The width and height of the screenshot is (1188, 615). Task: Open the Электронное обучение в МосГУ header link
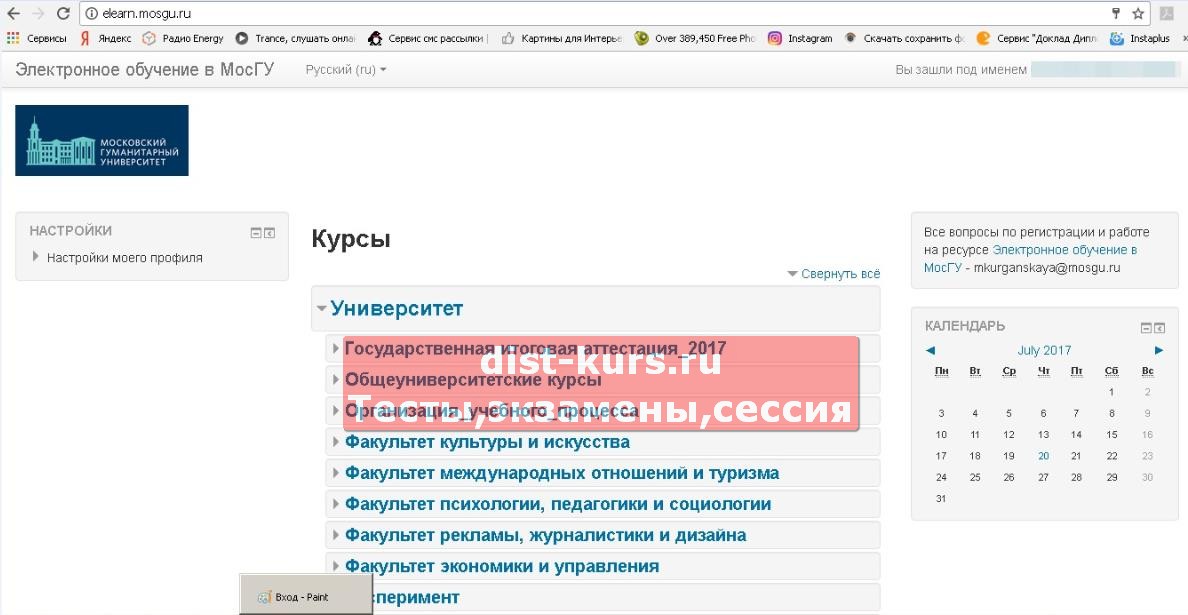(x=145, y=70)
